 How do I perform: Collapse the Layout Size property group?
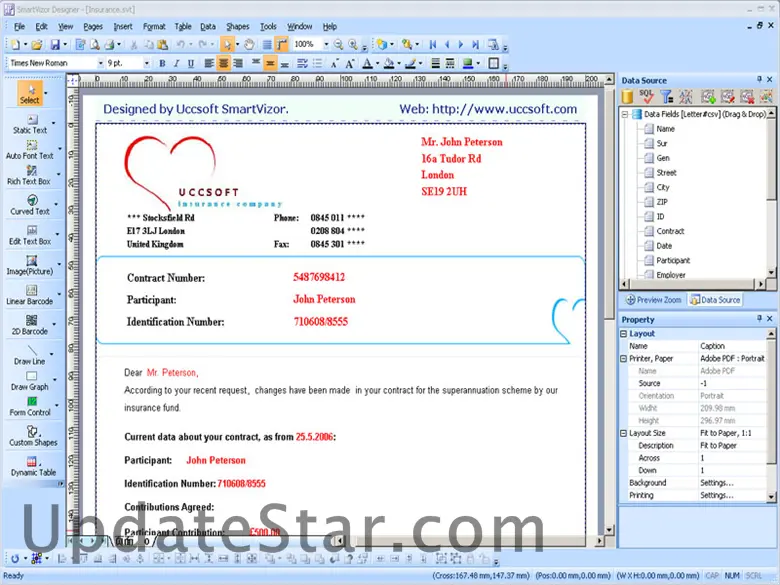[623, 433]
